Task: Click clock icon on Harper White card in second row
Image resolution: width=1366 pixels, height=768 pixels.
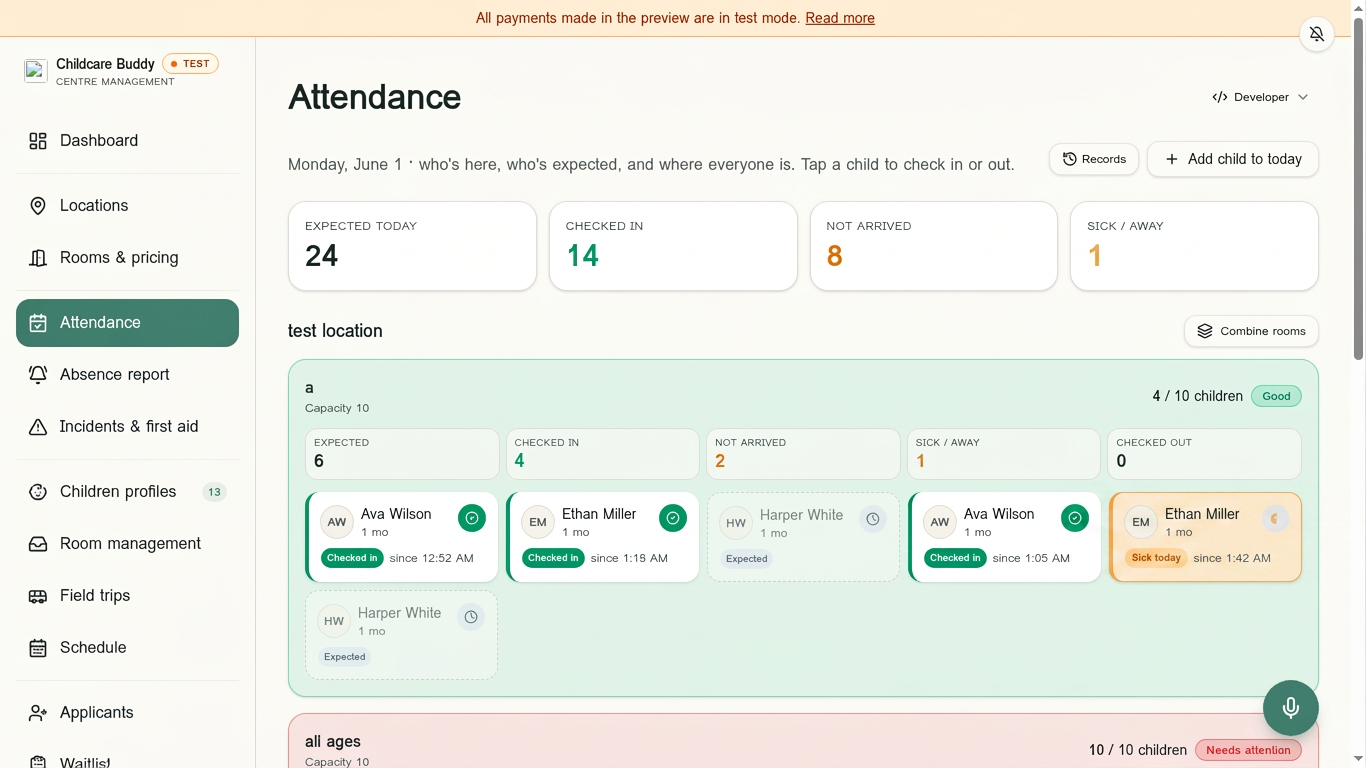Action: (x=471, y=617)
